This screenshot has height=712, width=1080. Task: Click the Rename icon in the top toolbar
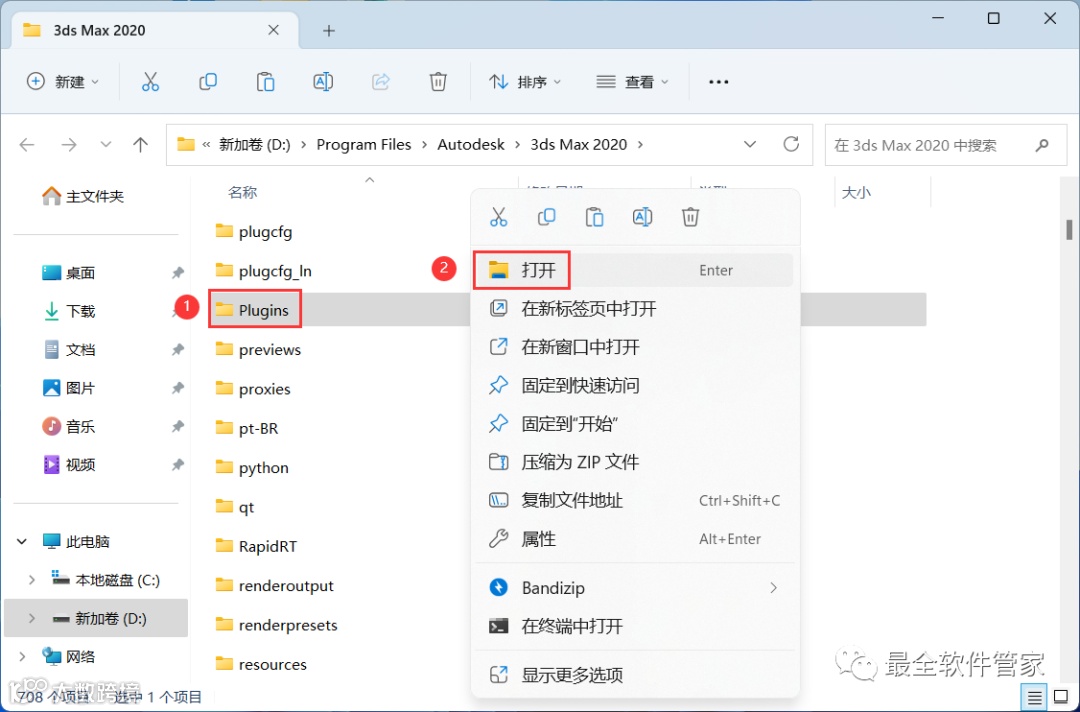pyautogui.click(x=323, y=82)
